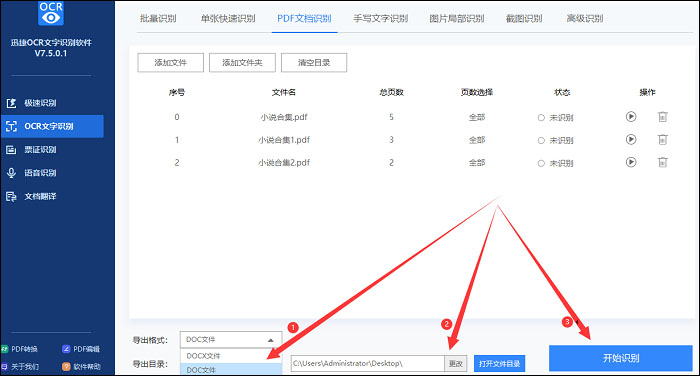Switch to 图片局部识别 tab
This screenshot has width=700, height=376.
(457, 19)
